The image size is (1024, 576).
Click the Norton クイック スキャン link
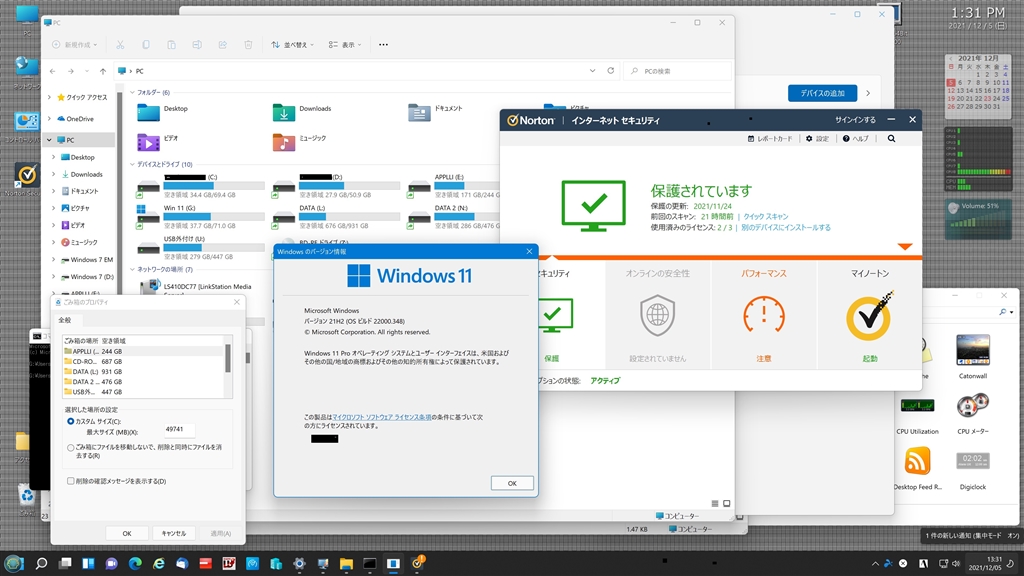tap(765, 216)
